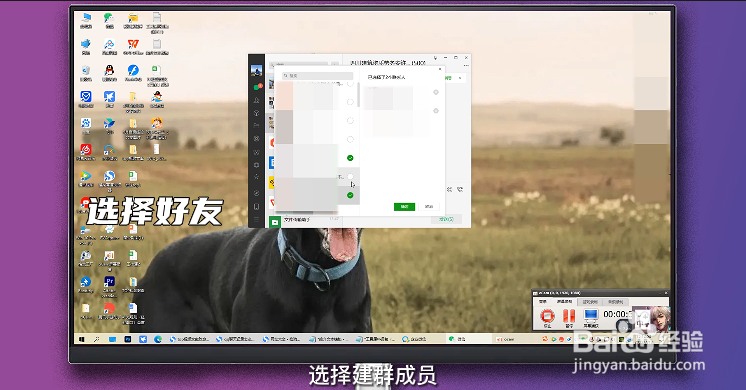Toggle the pin-on-top icon in WeChat title bar
Image resolution: width=746 pixels, height=390 pixels.
(x=435, y=58)
